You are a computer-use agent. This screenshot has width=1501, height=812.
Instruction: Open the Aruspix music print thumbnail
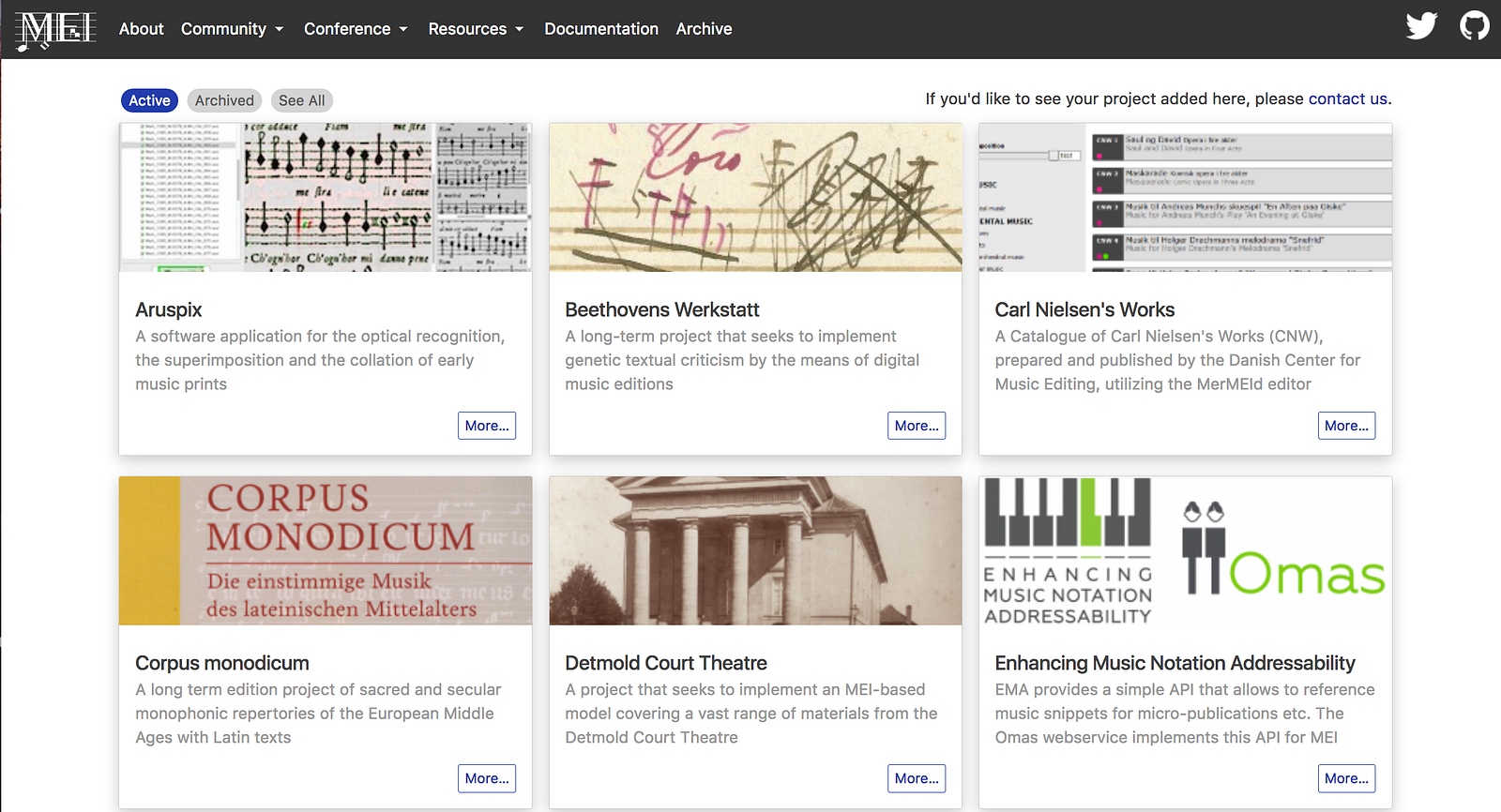click(326, 198)
